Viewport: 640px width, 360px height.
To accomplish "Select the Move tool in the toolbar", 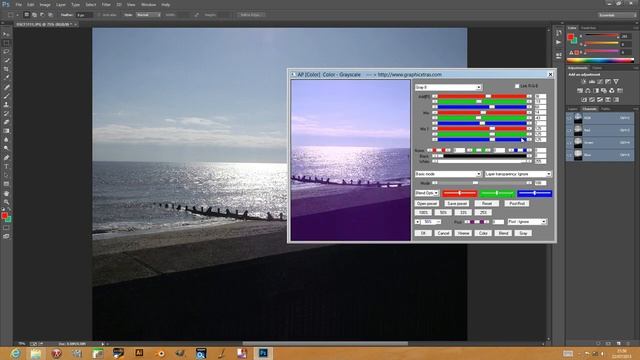I will 6,34.
